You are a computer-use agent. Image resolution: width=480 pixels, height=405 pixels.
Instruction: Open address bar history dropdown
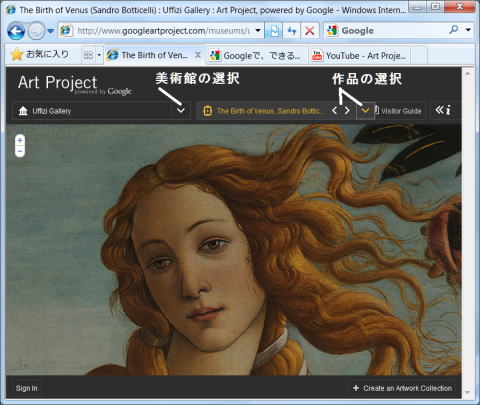(x=258, y=31)
